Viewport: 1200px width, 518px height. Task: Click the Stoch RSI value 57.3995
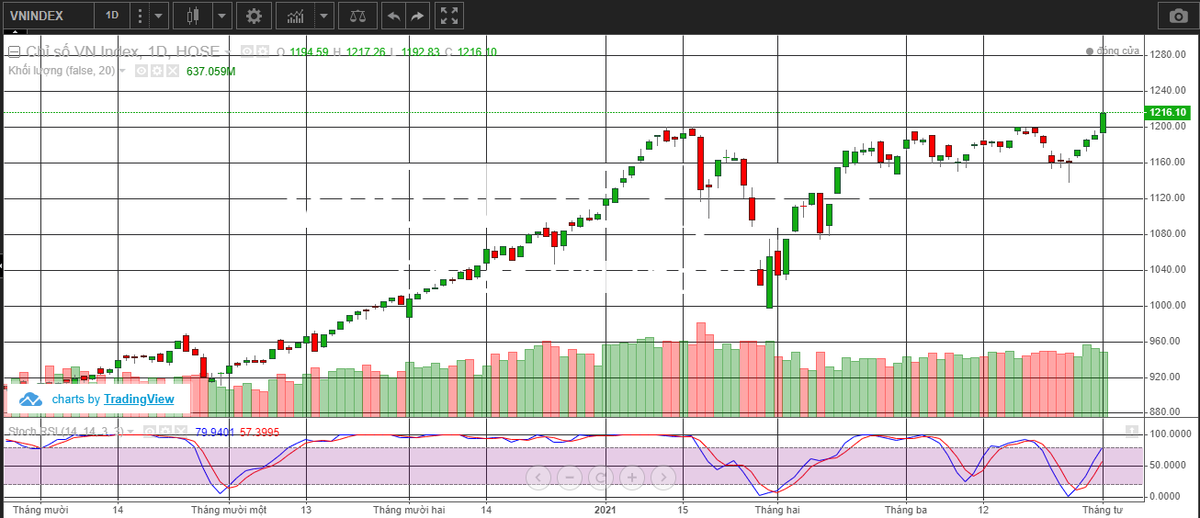pyautogui.click(x=259, y=431)
